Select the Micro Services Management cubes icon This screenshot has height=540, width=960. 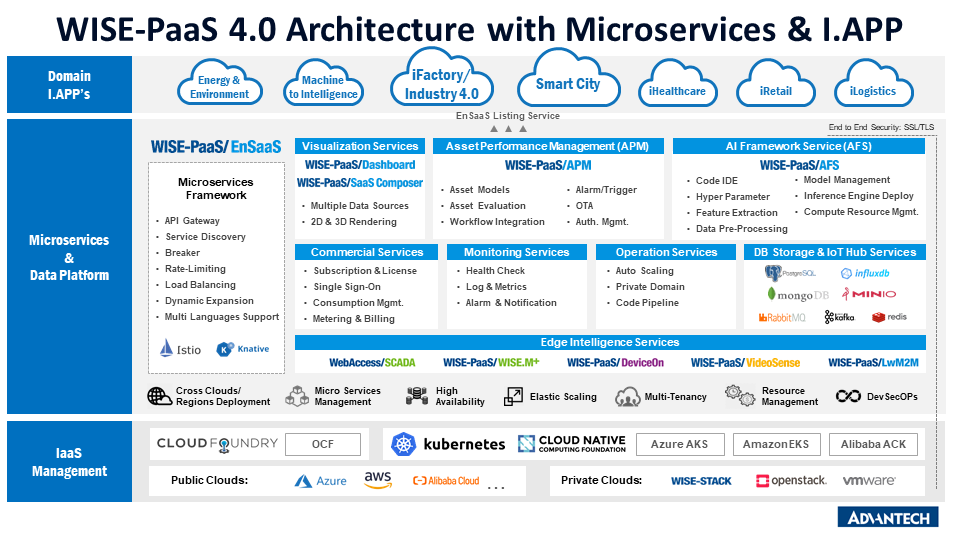(298, 396)
